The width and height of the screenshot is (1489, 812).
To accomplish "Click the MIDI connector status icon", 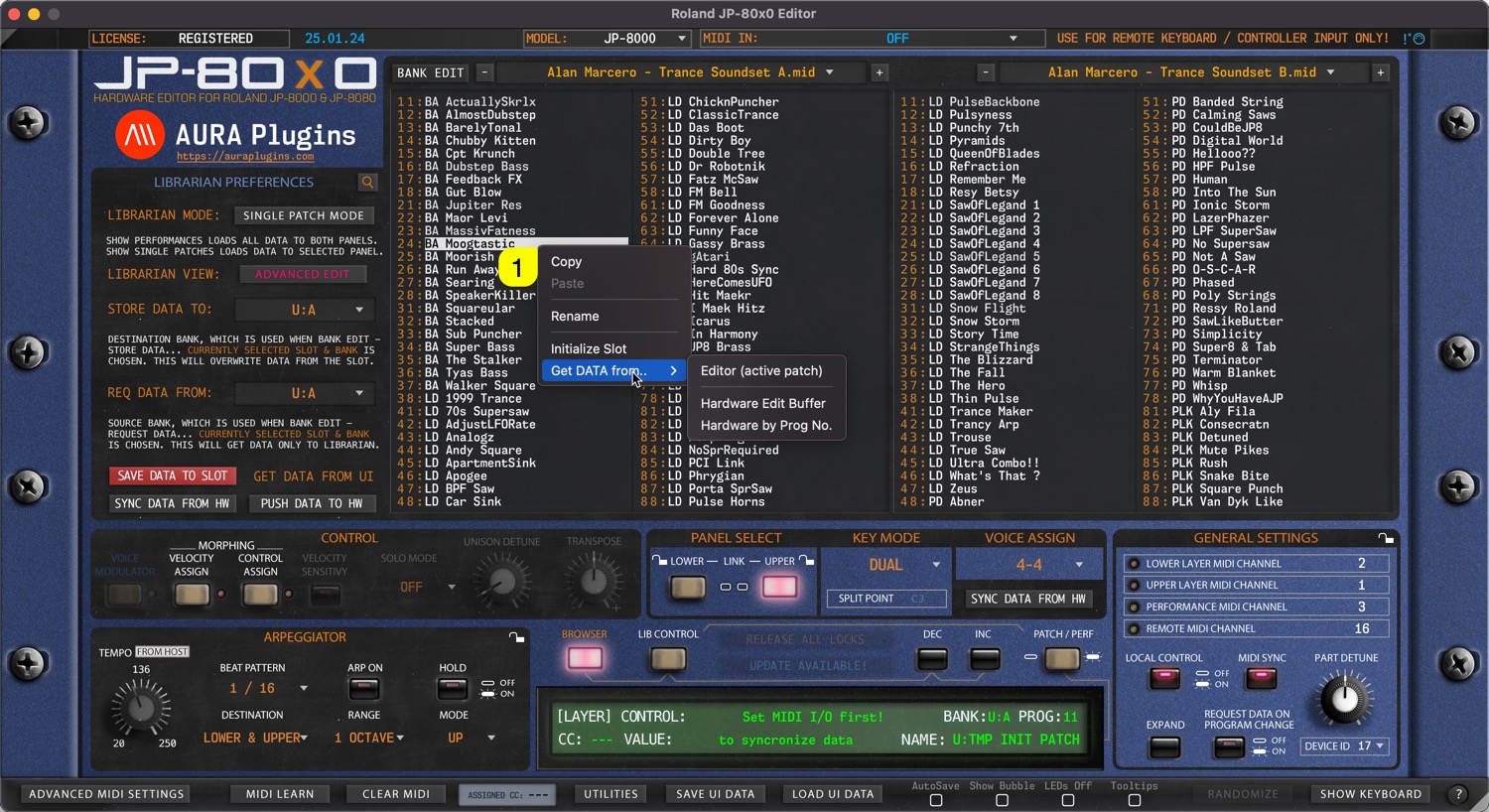I will tap(1414, 39).
